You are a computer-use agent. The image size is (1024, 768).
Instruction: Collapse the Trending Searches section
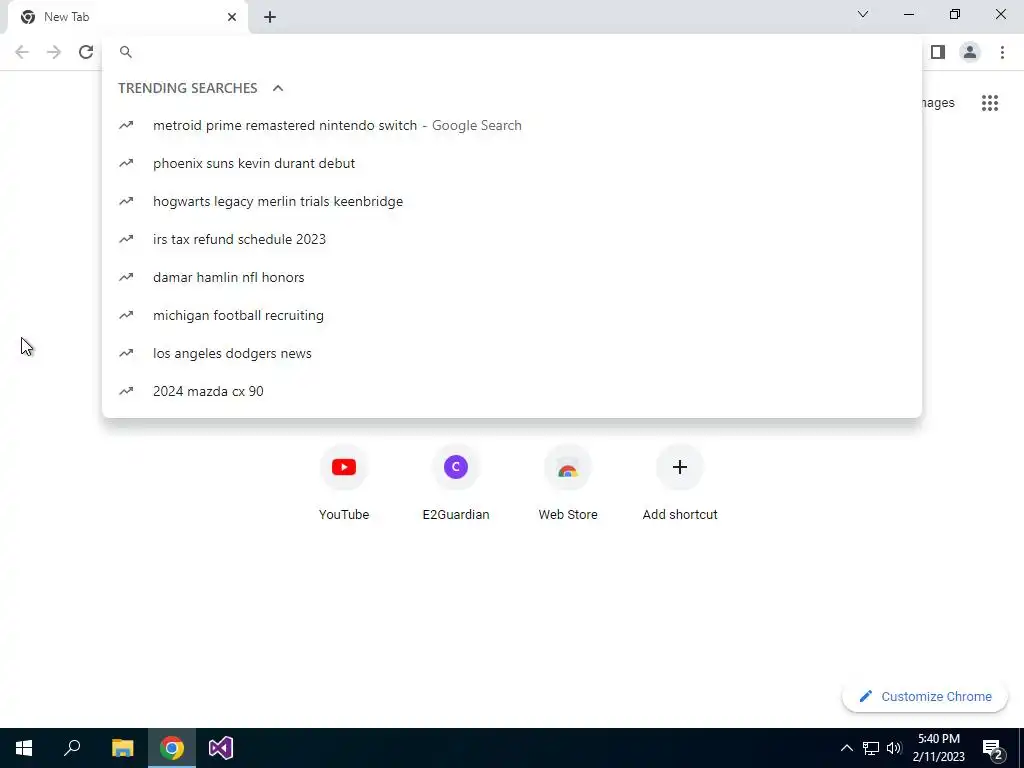(x=278, y=88)
